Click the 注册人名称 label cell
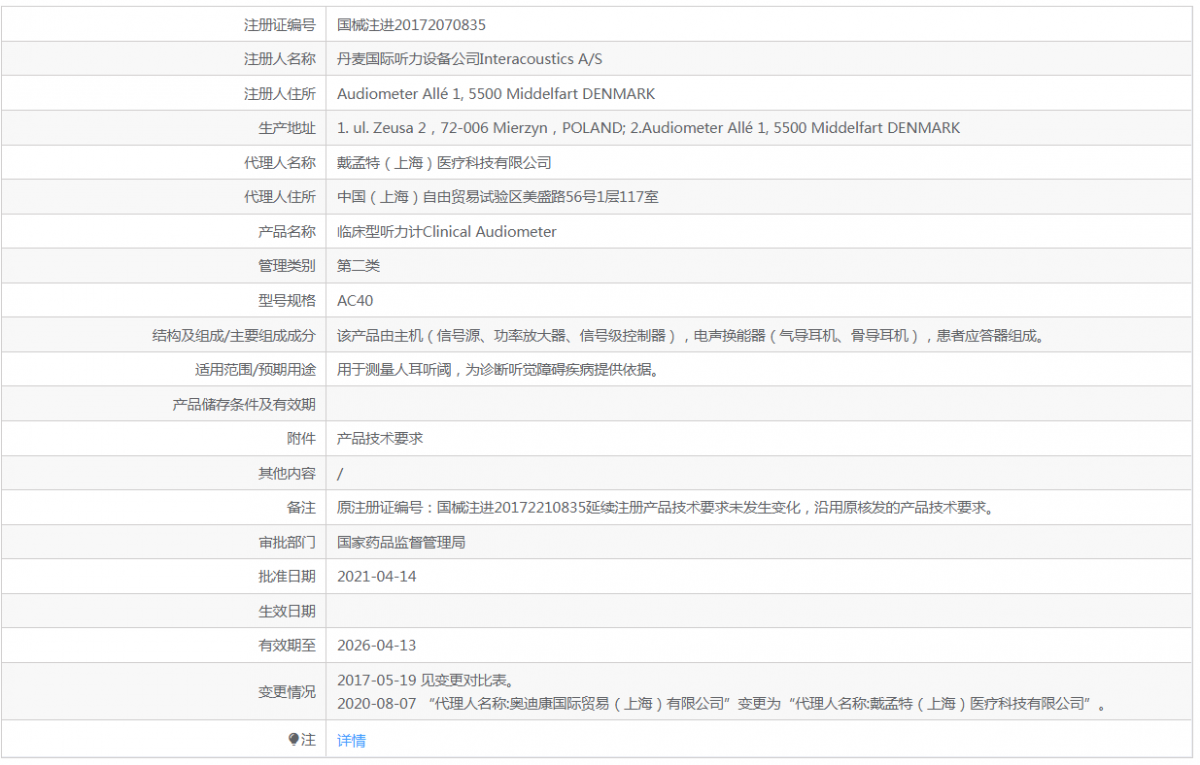The height and width of the screenshot is (765, 1200). [164, 59]
